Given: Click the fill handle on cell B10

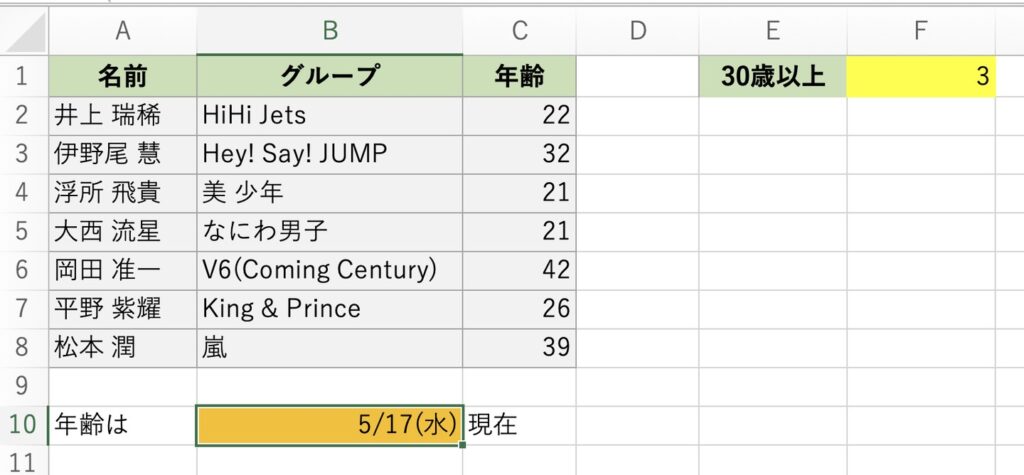Looking at the screenshot, I should (x=463, y=446).
